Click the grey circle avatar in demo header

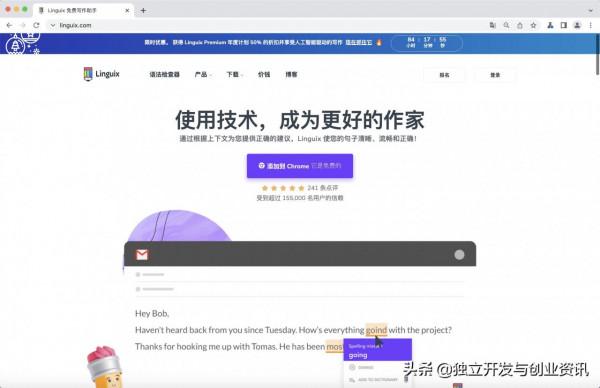coord(459,254)
